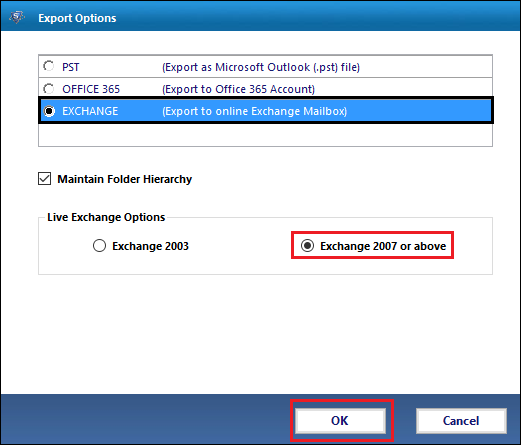Viewport: 521px width, 445px height.
Task: Click the empty row below EXCHANGE option
Action: (x=265, y=135)
